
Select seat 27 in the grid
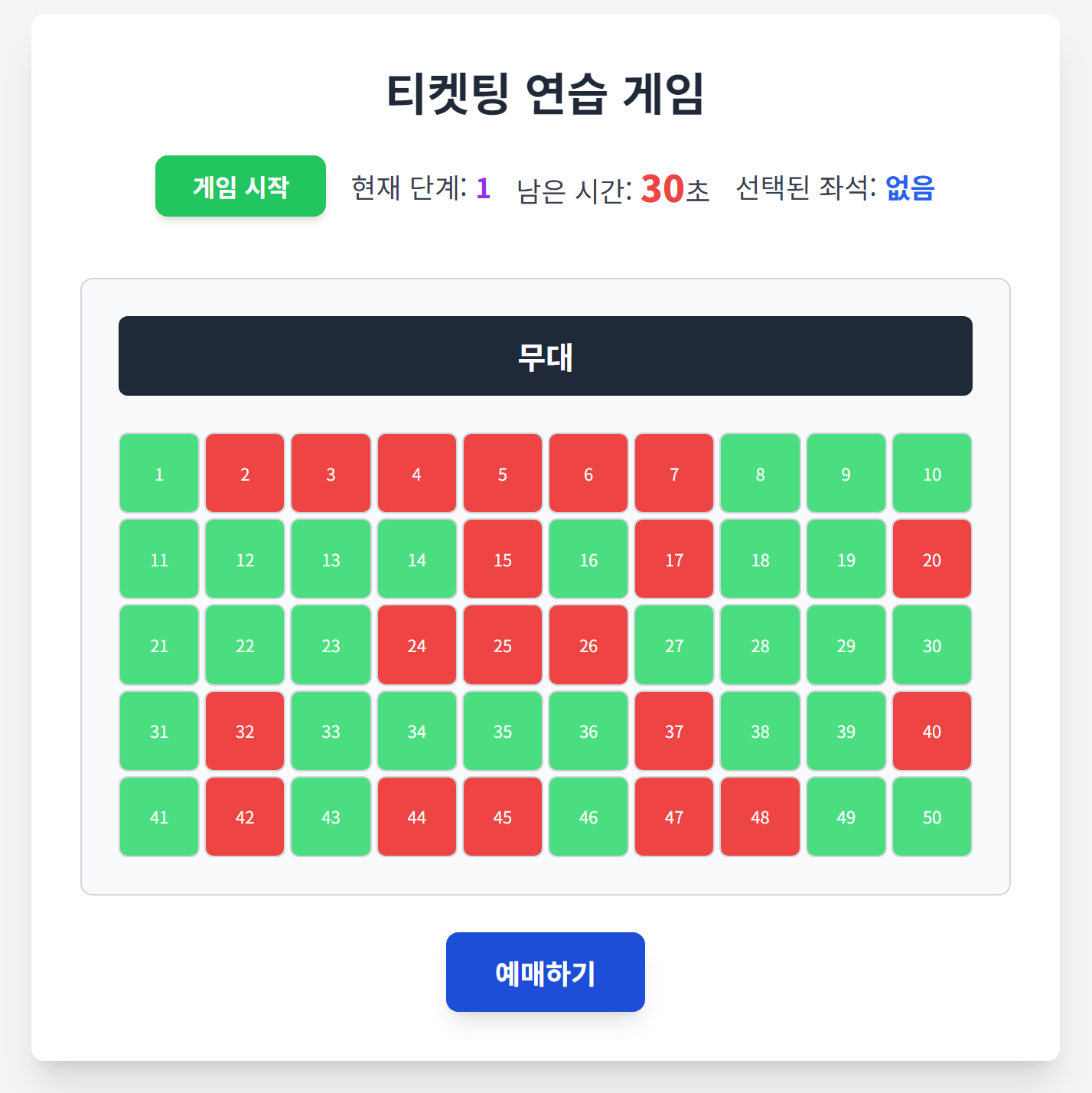click(674, 644)
